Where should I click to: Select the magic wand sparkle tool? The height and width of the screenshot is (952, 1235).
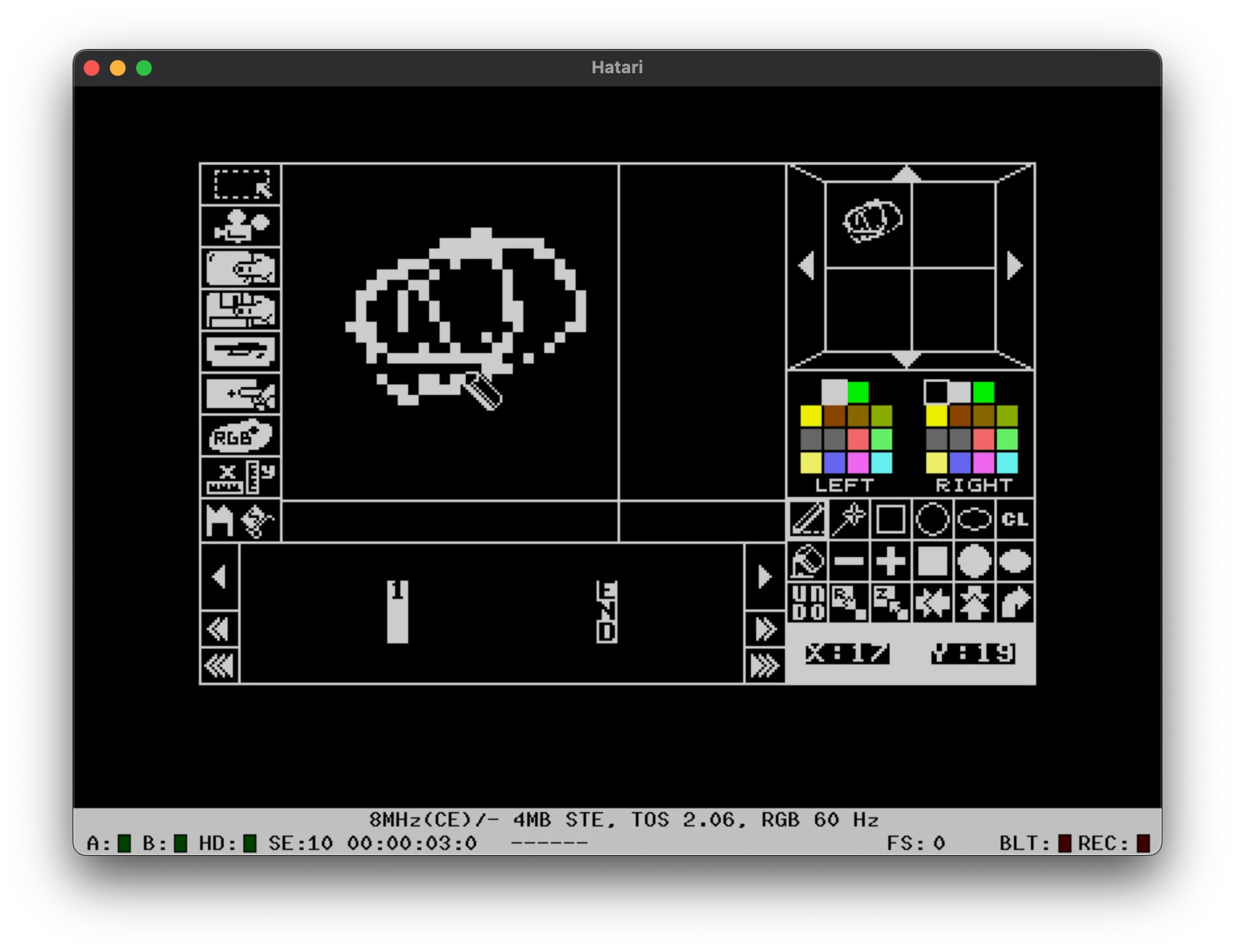pyautogui.click(x=849, y=520)
